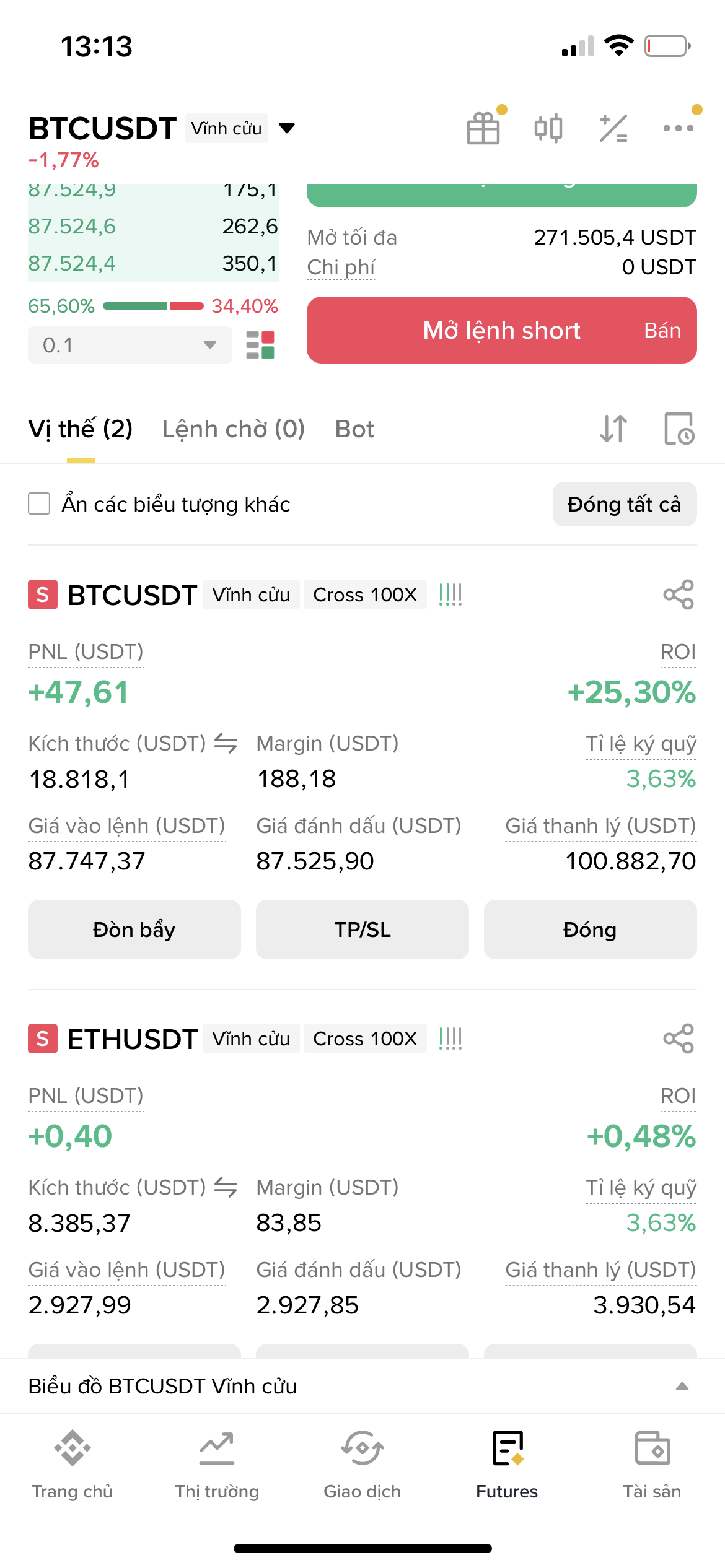Image resolution: width=725 pixels, height=1568 pixels.
Task: Open the gift rewards icon
Action: click(483, 128)
